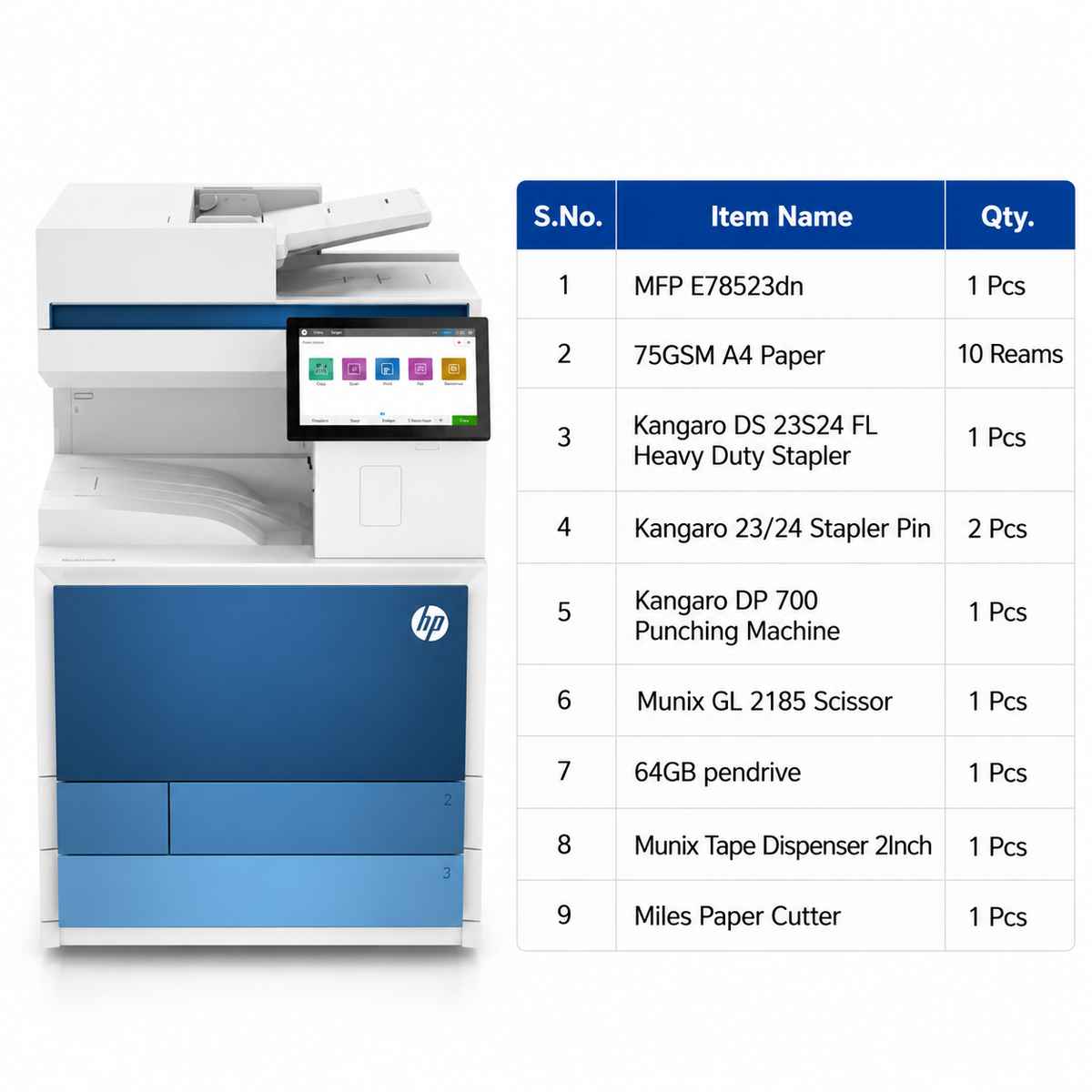Click the '1 Pcs' quantity for Miles Paper Cutter
1092x1092 pixels.
coord(1010,915)
